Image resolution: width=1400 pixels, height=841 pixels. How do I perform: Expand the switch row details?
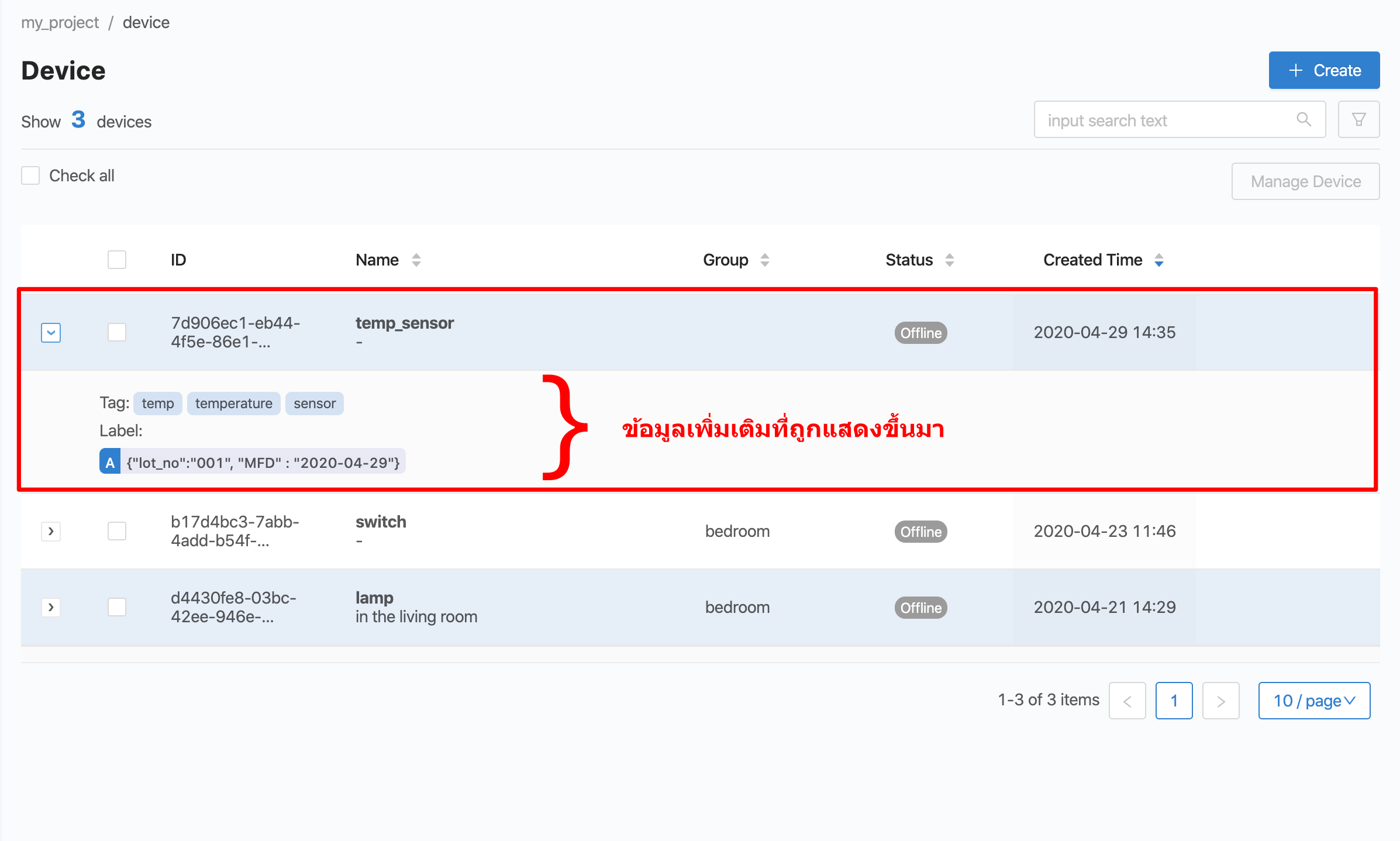tap(51, 531)
